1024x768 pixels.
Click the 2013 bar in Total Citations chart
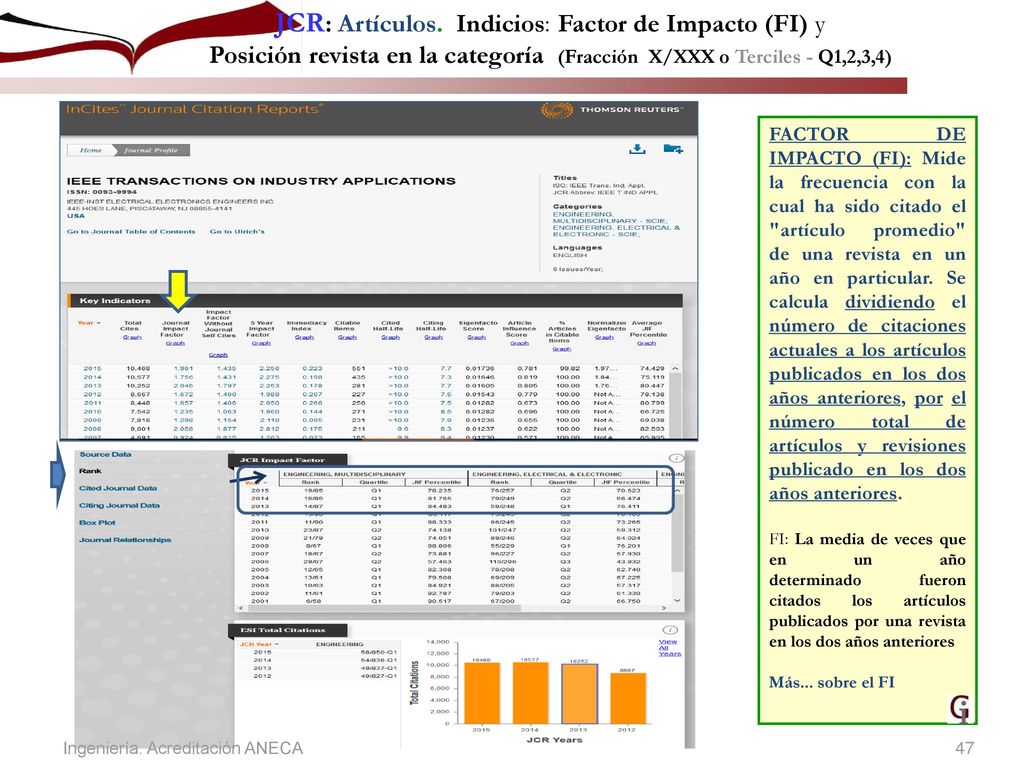pyautogui.click(x=579, y=694)
